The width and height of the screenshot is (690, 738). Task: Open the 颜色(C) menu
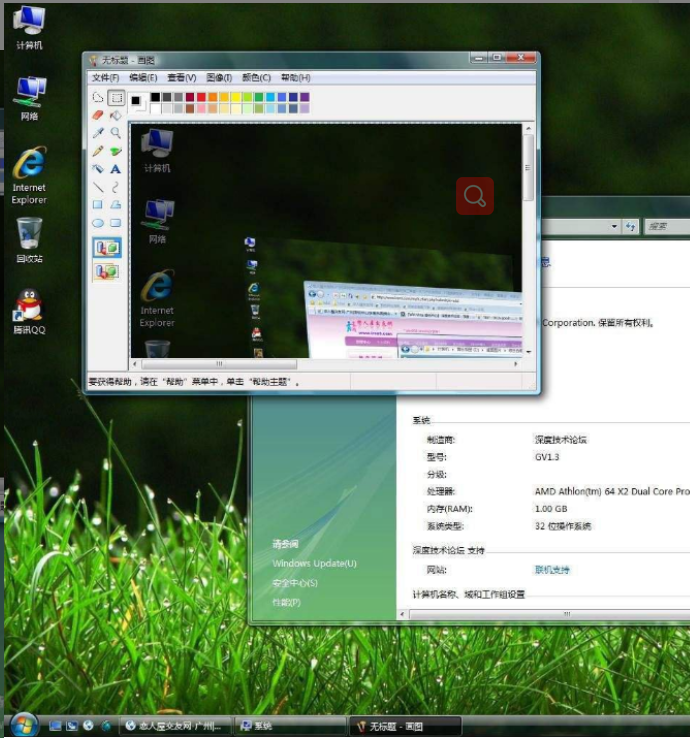[x=256, y=78]
